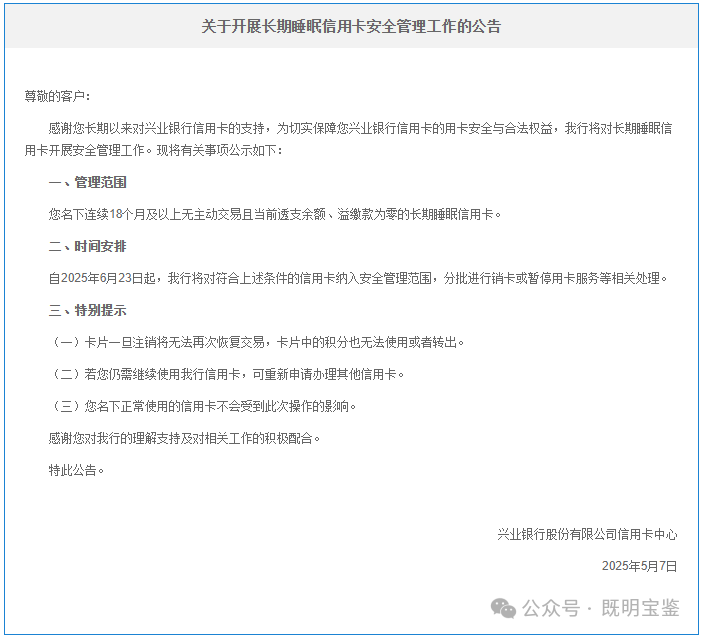Click the opening paragraph starting 感谢您长期以来
702x636 pixels.
pyautogui.click(x=348, y=139)
